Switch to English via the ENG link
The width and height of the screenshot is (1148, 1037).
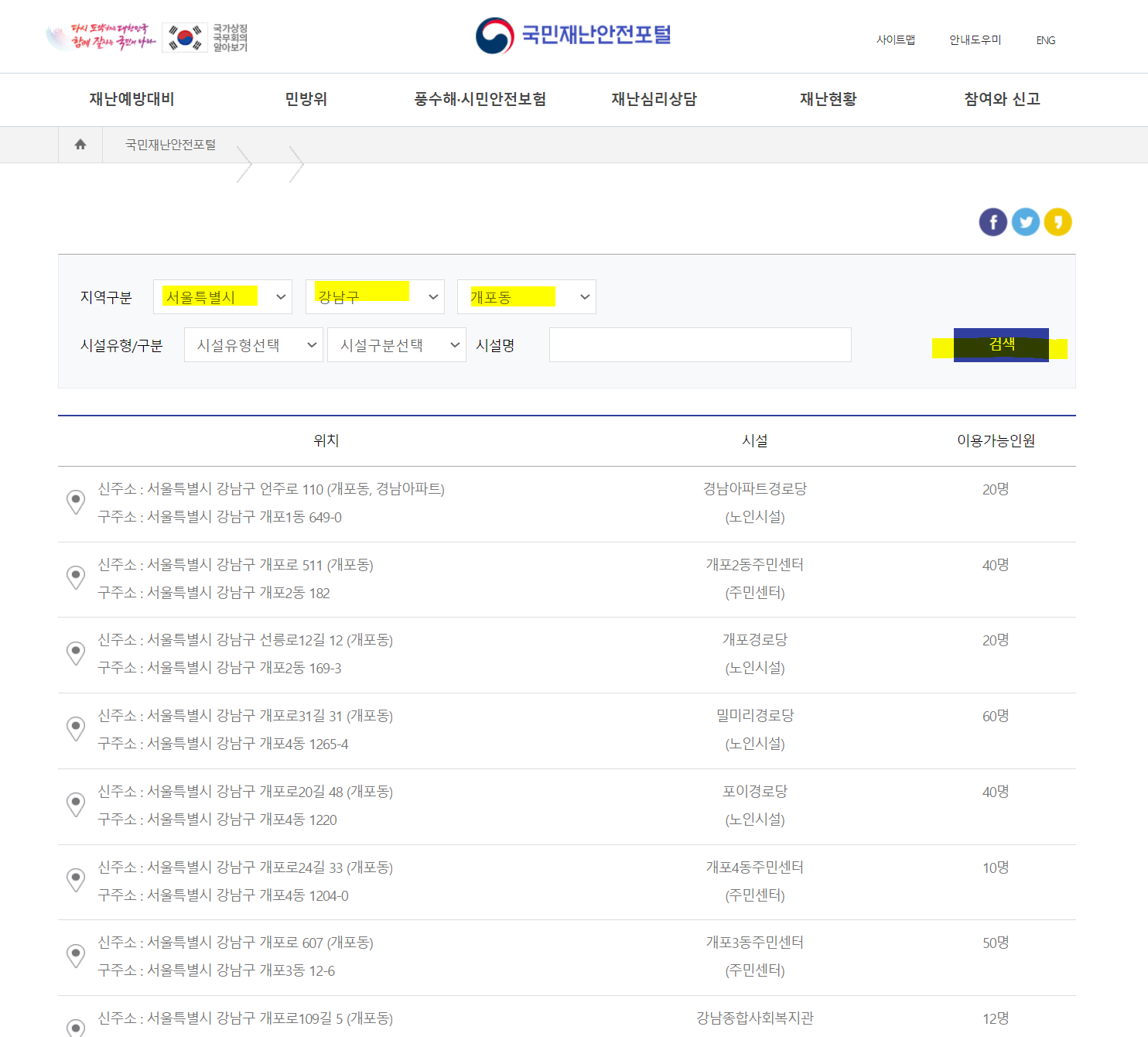click(1045, 39)
